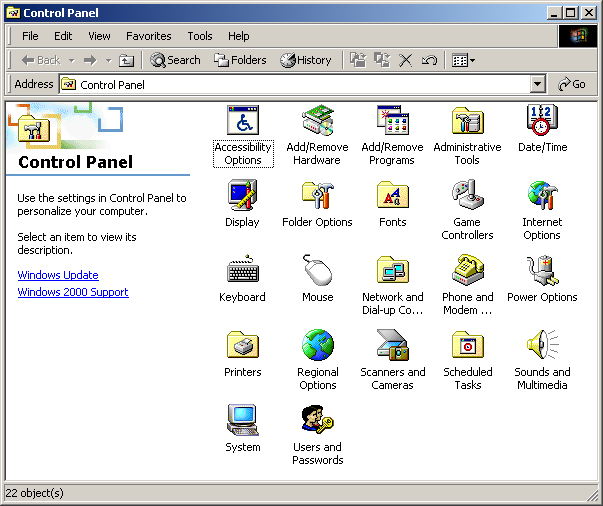Open the Favorites menu
Screen dimensions: 603x506
coord(149,36)
